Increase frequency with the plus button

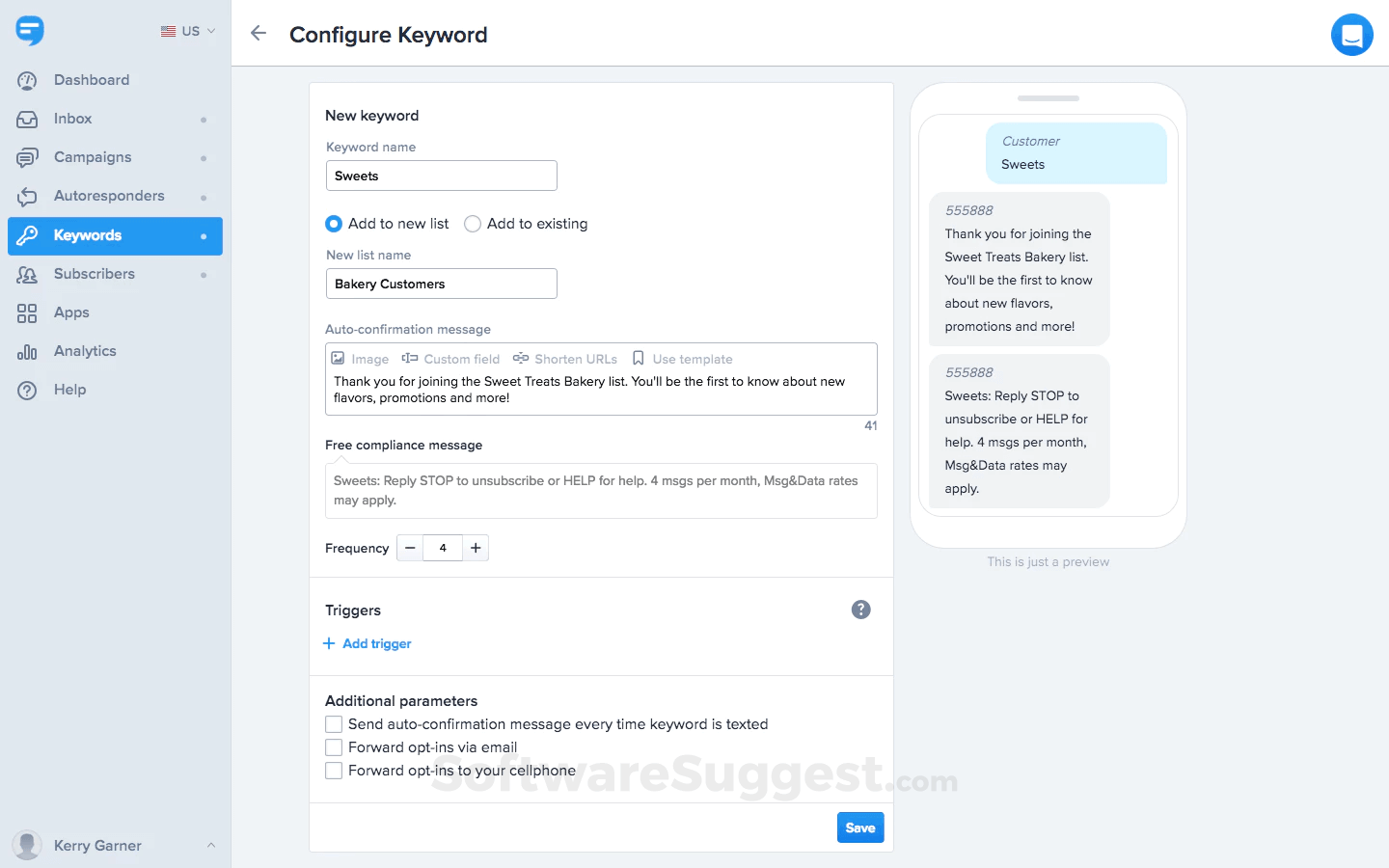pyautogui.click(x=476, y=548)
